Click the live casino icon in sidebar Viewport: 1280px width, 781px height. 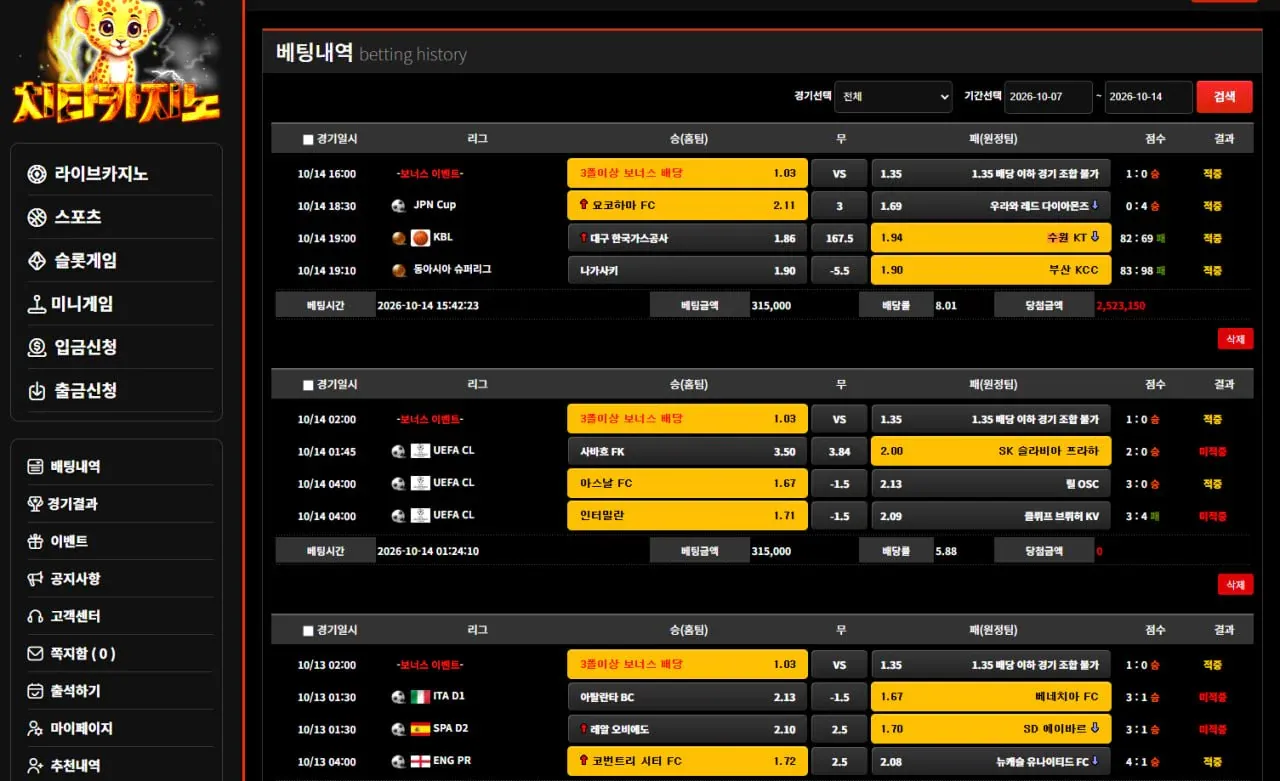point(37,174)
